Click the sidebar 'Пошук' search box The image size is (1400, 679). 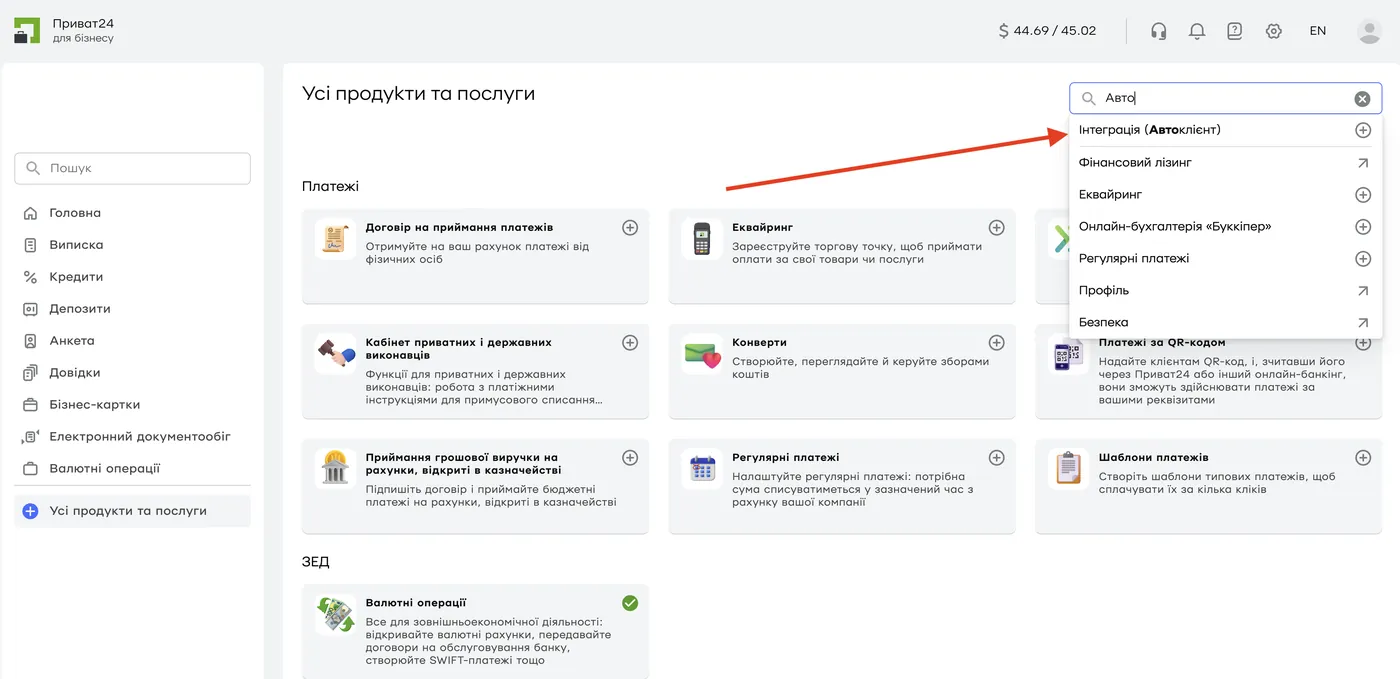click(132, 168)
